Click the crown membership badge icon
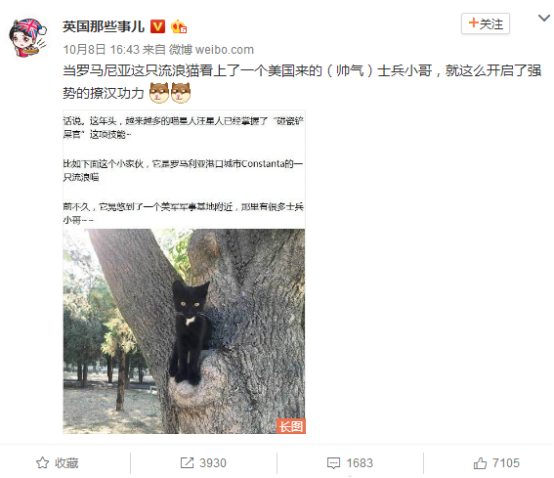The image size is (554, 478). coord(178,27)
